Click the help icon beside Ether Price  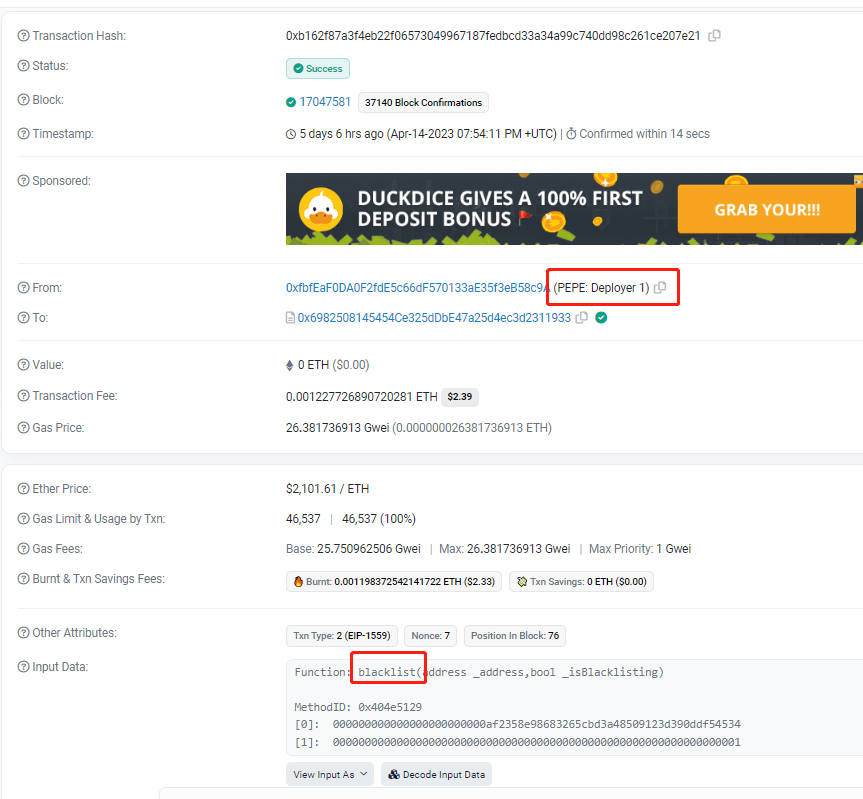23,489
